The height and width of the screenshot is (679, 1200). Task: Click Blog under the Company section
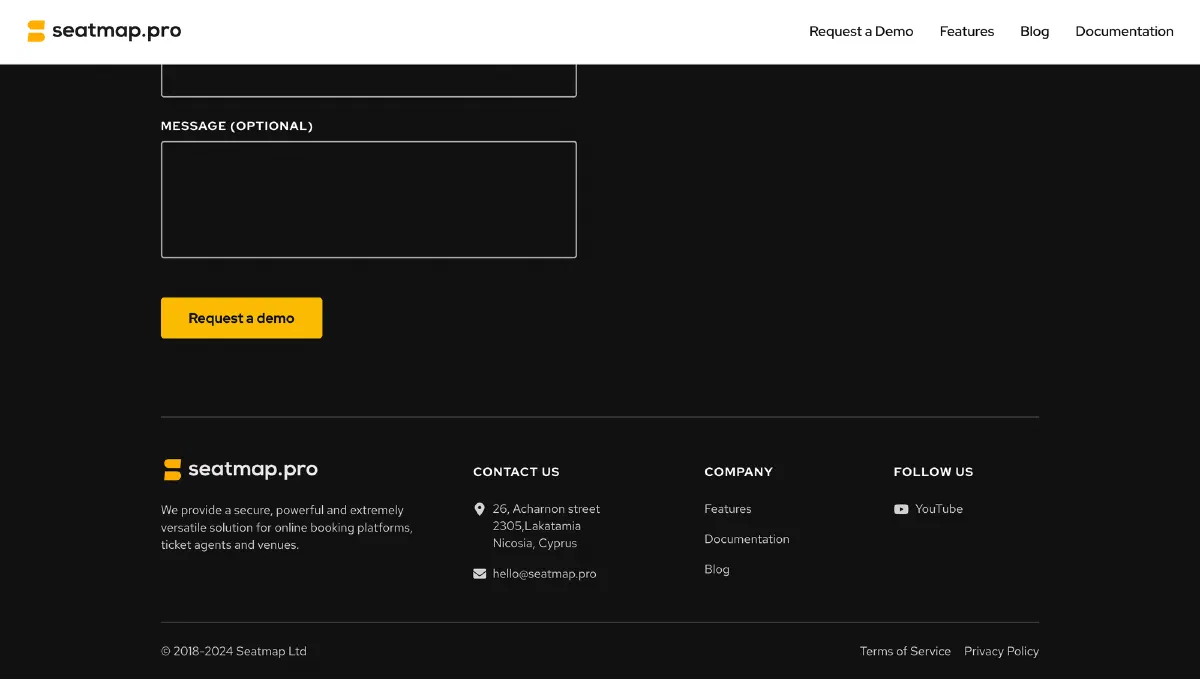pyautogui.click(x=717, y=569)
